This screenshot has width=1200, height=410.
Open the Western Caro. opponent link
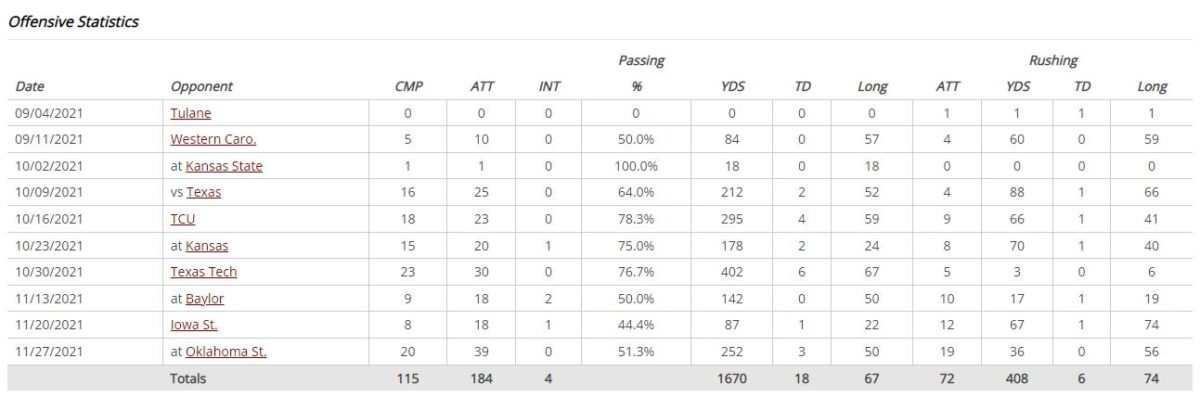point(213,140)
